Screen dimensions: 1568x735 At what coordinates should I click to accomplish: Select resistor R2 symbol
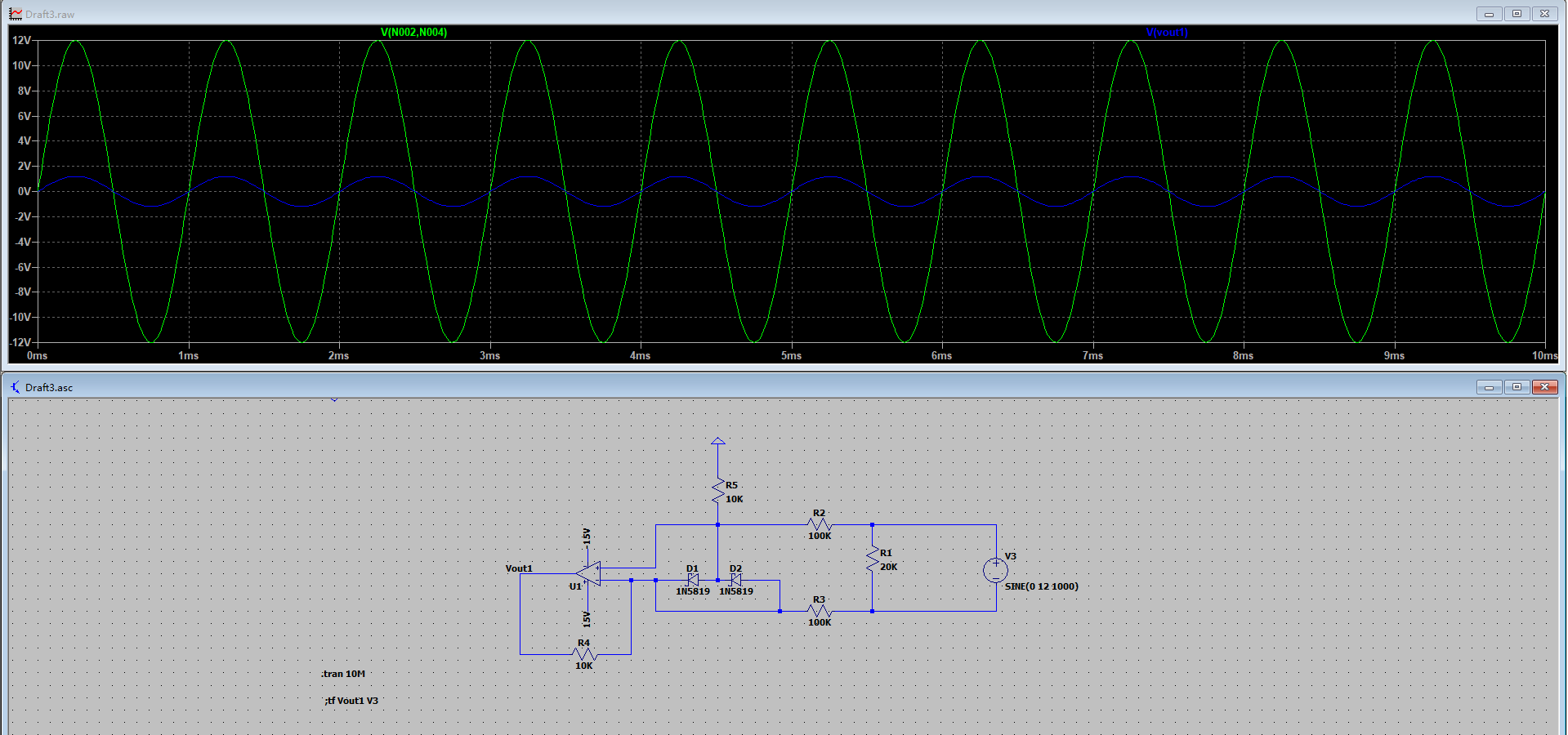point(819,524)
